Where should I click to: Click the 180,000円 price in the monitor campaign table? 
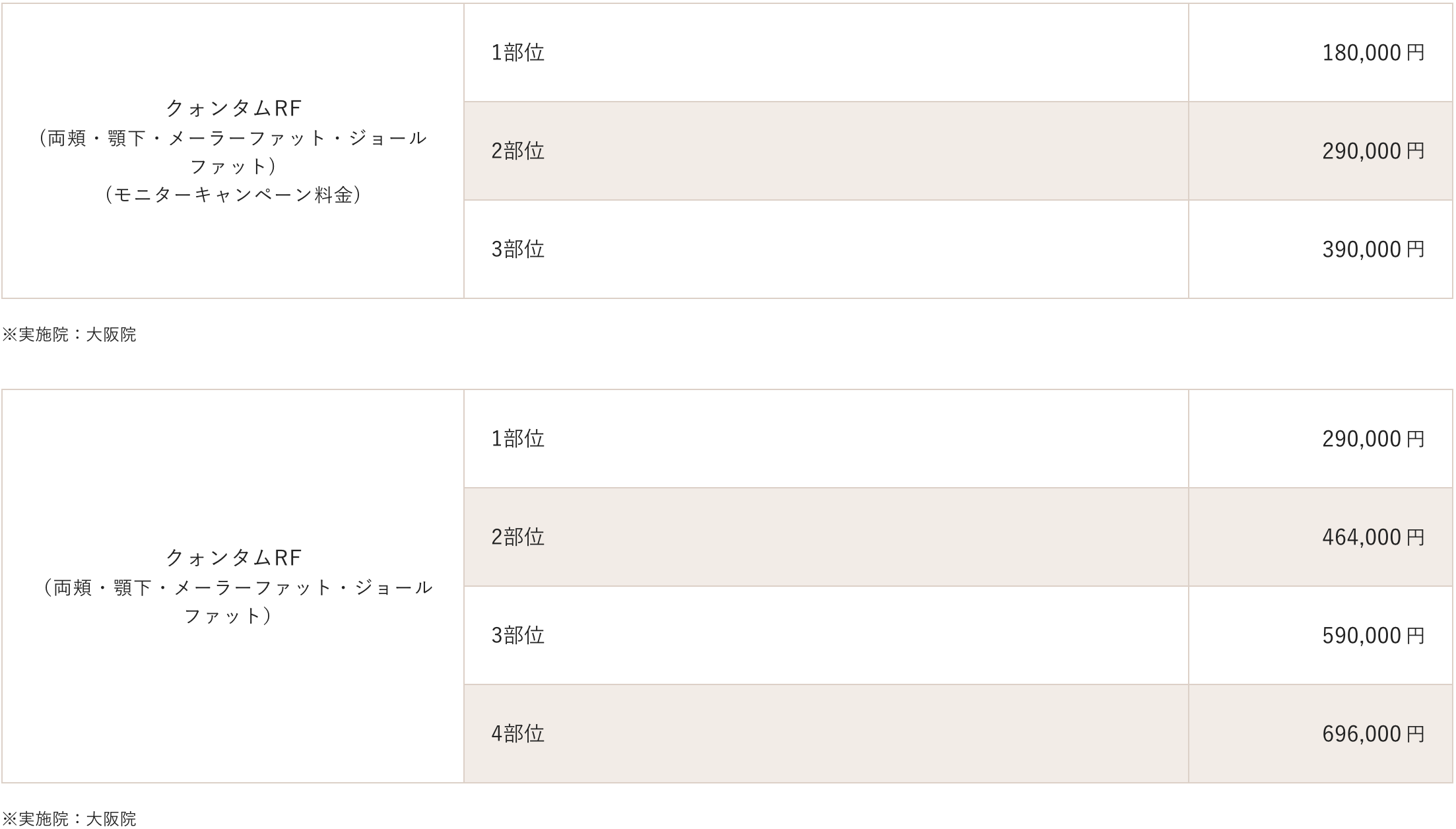coord(1373,53)
